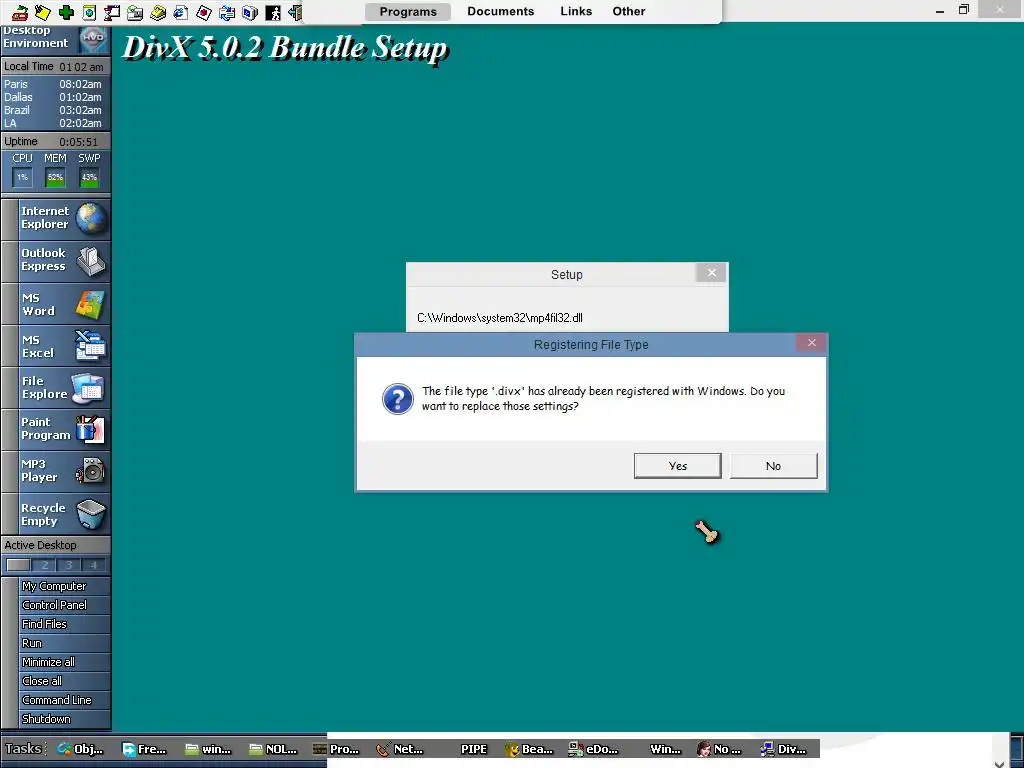Click the hourglass window icon in top toolbar
The width and height of the screenshot is (1024, 768).
point(112,12)
